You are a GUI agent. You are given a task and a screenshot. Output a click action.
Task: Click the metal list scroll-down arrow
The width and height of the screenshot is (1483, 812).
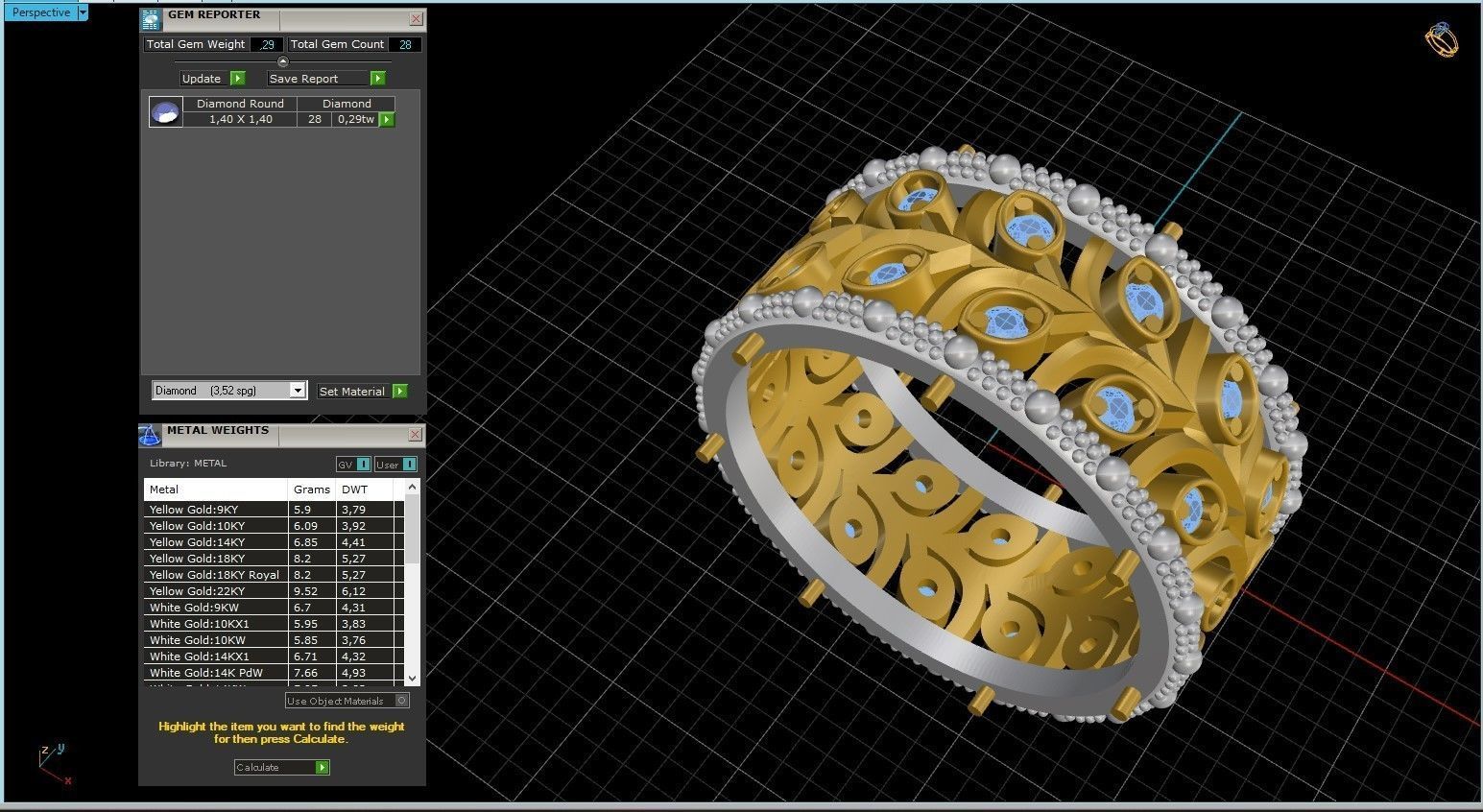(x=413, y=678)
